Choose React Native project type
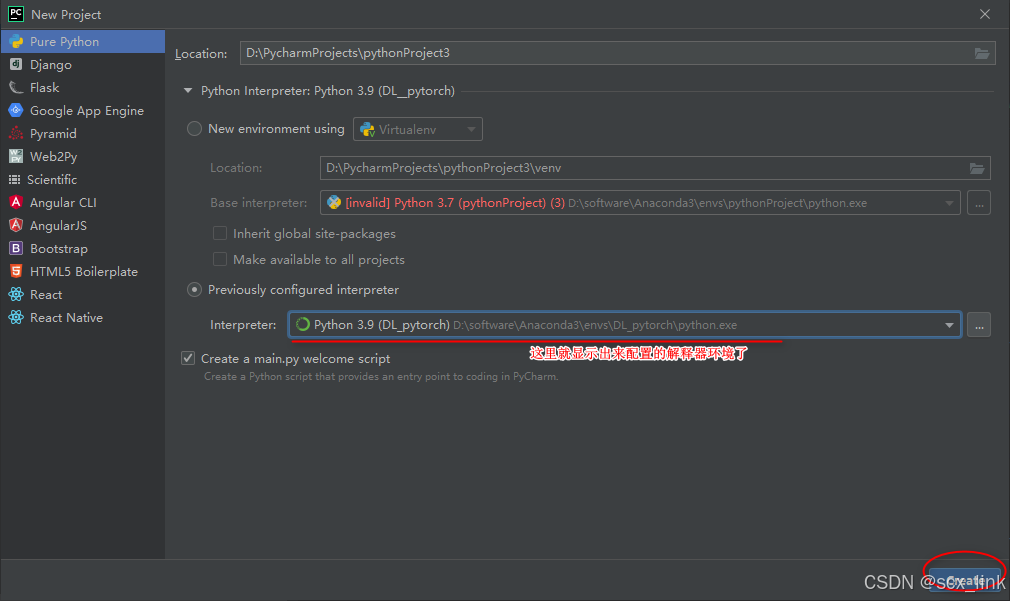 coord(83,318)
